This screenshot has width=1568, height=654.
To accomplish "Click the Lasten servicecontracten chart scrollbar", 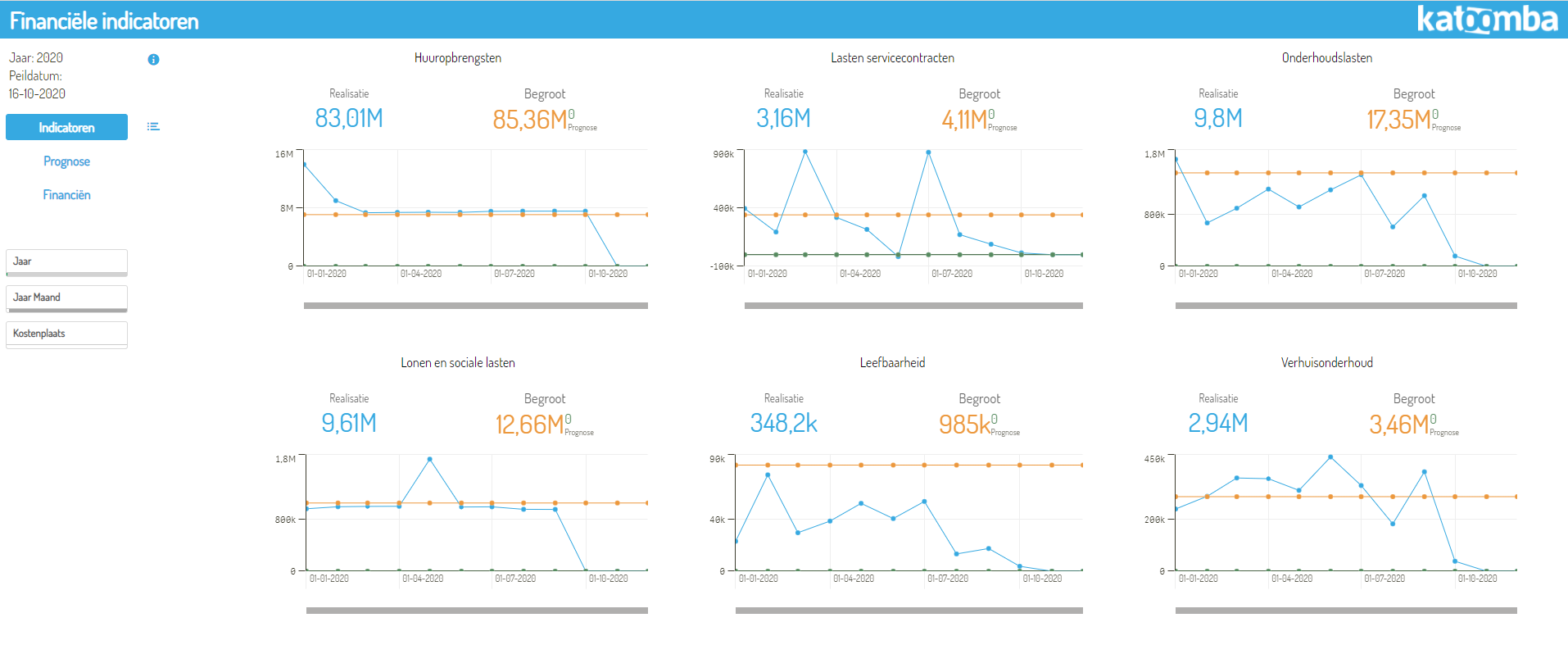I will tap(913, 306).
